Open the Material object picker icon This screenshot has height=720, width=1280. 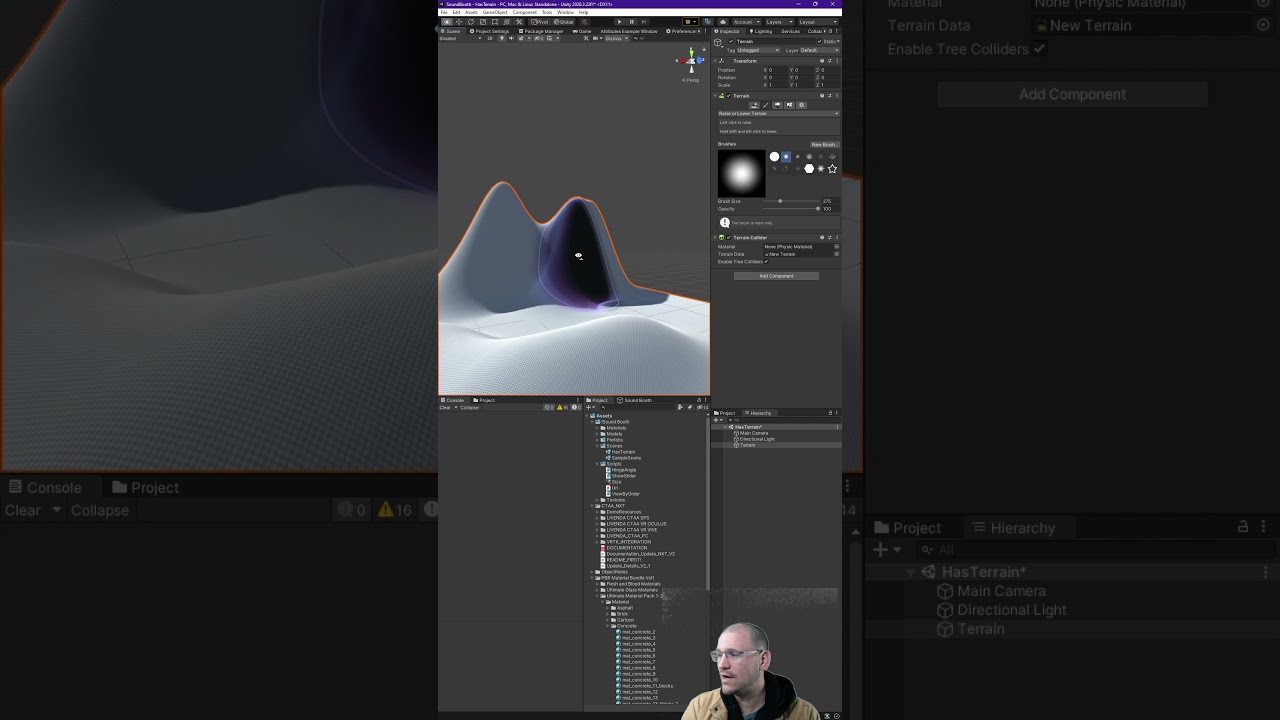[837, 246]
